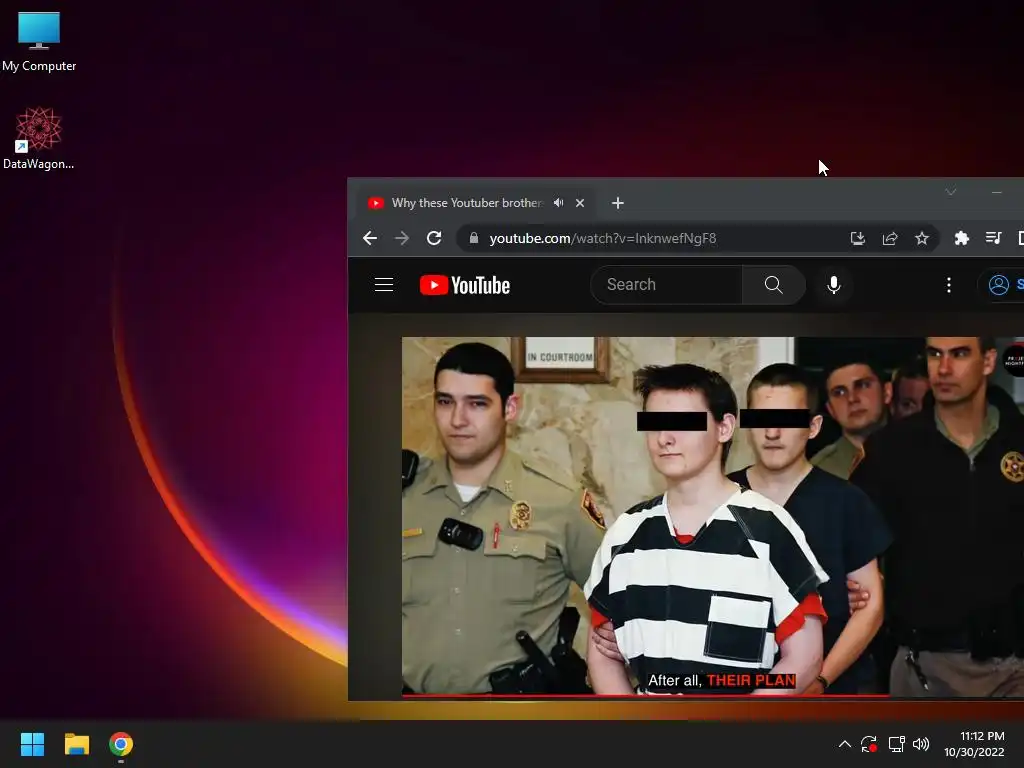Open the volume tray icon
1024x768 pixels.
pos(921,744)
